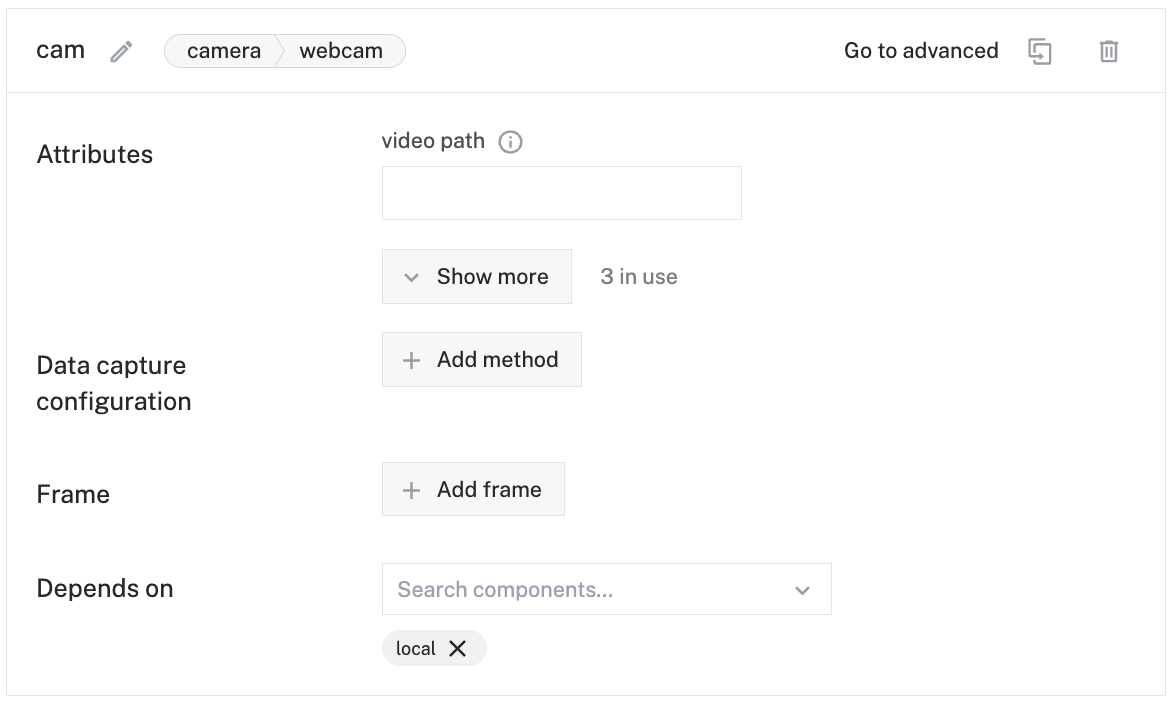Expand Show more attributes
The height and width of the screenshot is (708, 1174).
[x=477, y=277]
